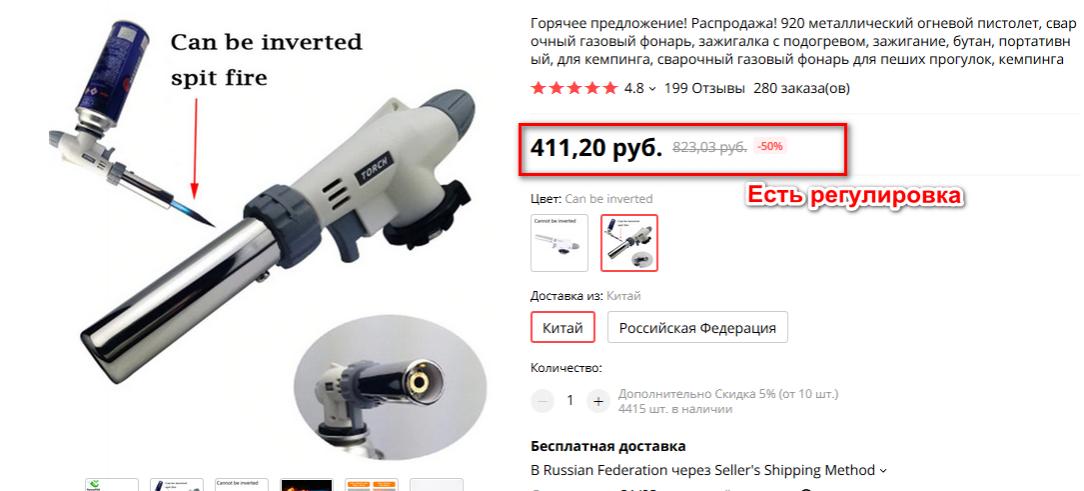The image size is (1084, 491).
Task: Open the dark flame gallery thumbnail
Action: [x=307, y=484]
